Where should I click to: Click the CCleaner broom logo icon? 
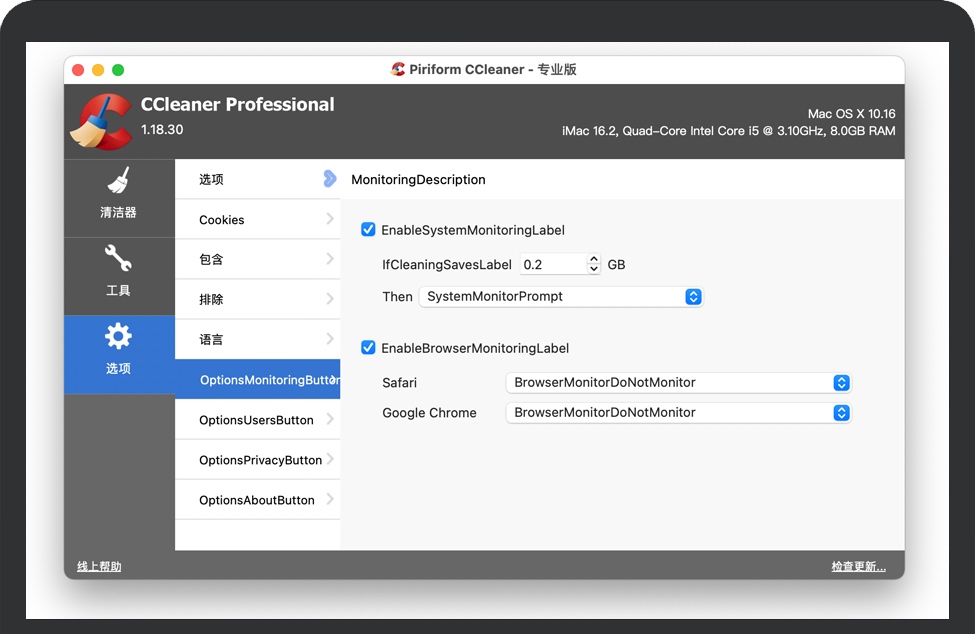pyautogui.click(x=100, y=121)
